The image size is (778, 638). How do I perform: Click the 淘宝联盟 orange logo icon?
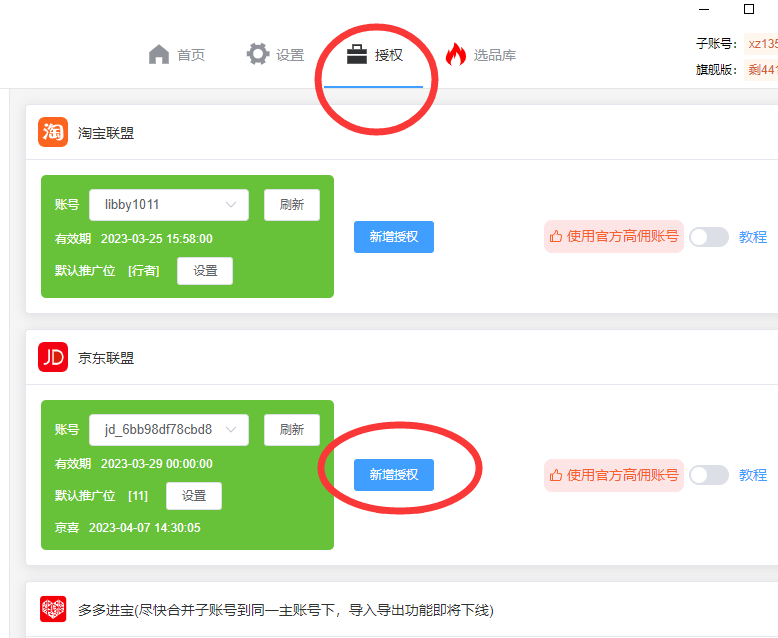pyautogui.click(x=53, y=132)
